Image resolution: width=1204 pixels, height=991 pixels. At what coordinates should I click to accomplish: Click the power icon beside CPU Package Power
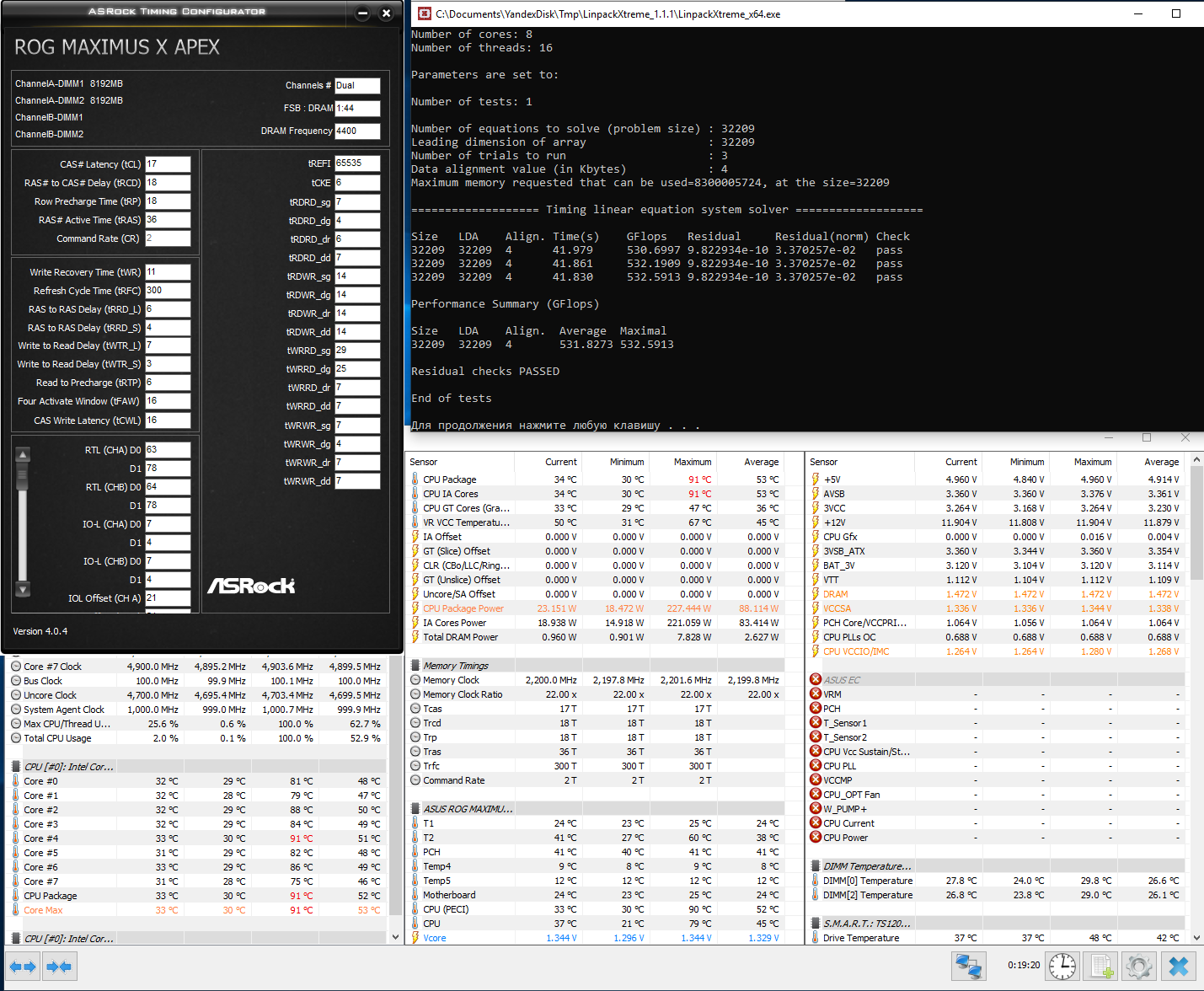click(415, 608)
